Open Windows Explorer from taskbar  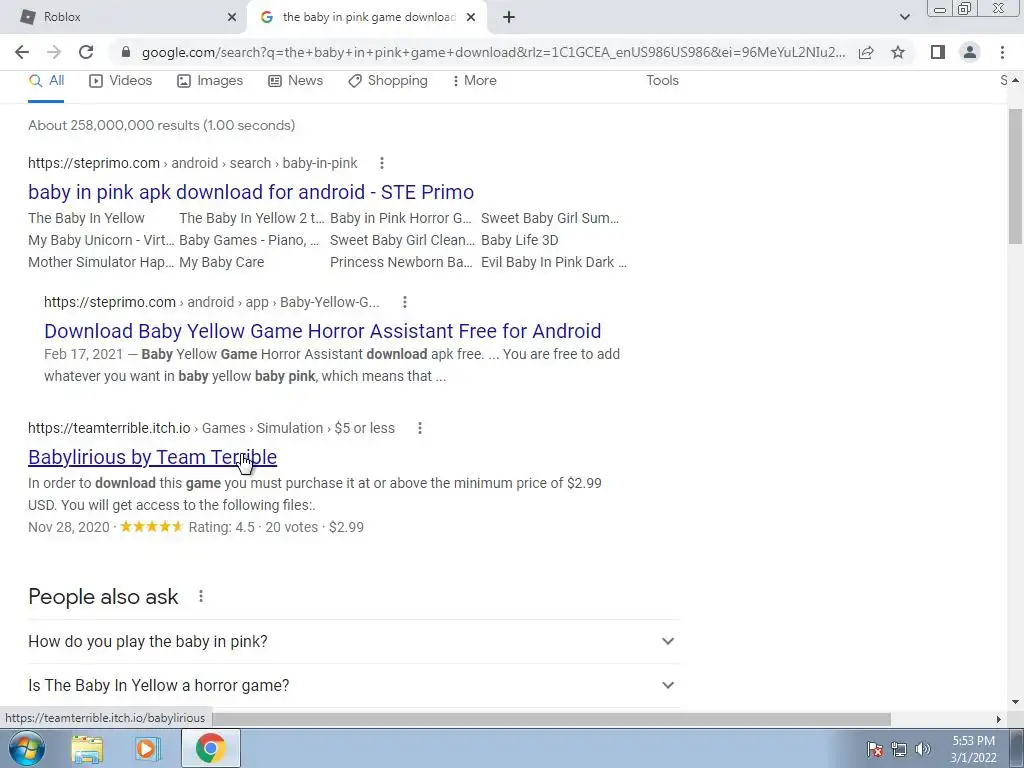87,748
